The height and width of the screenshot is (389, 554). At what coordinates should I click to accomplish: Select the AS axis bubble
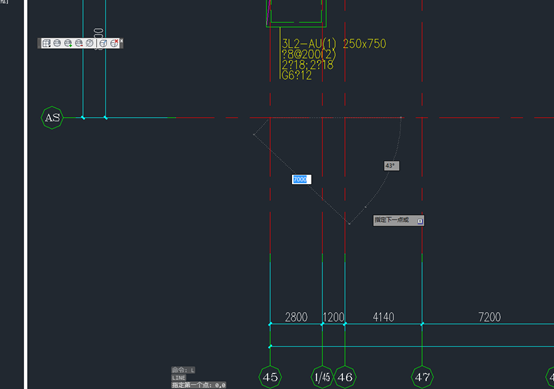point(52,118)
